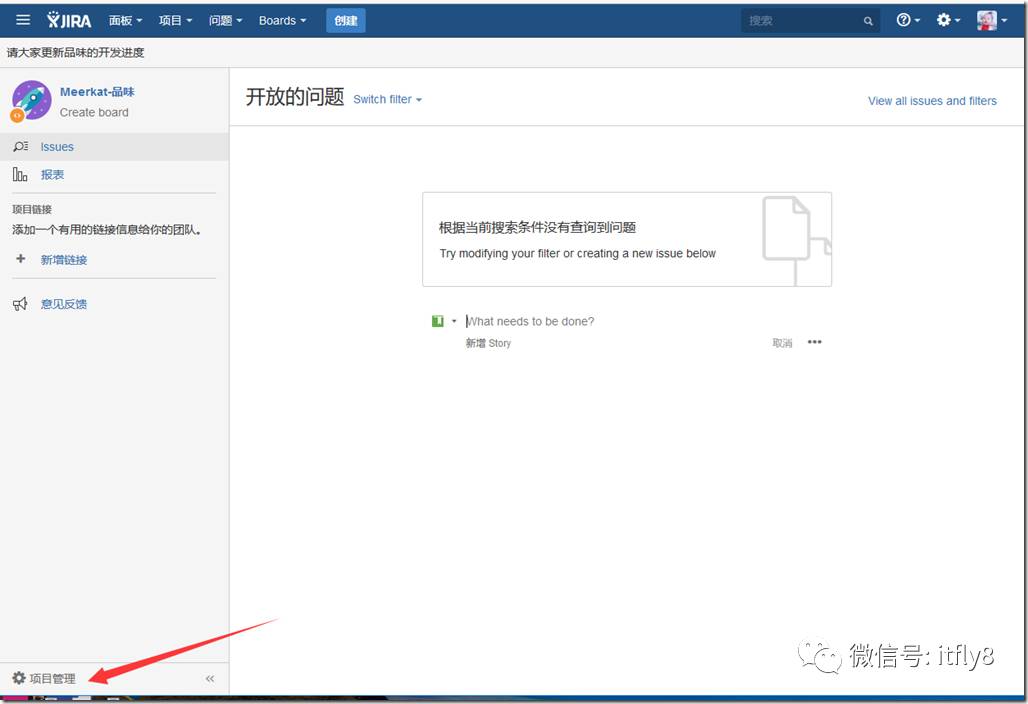Expand the 问题 dropdown menu
The width and height of the screenshot is (1028, 704).
click(226, 20)
